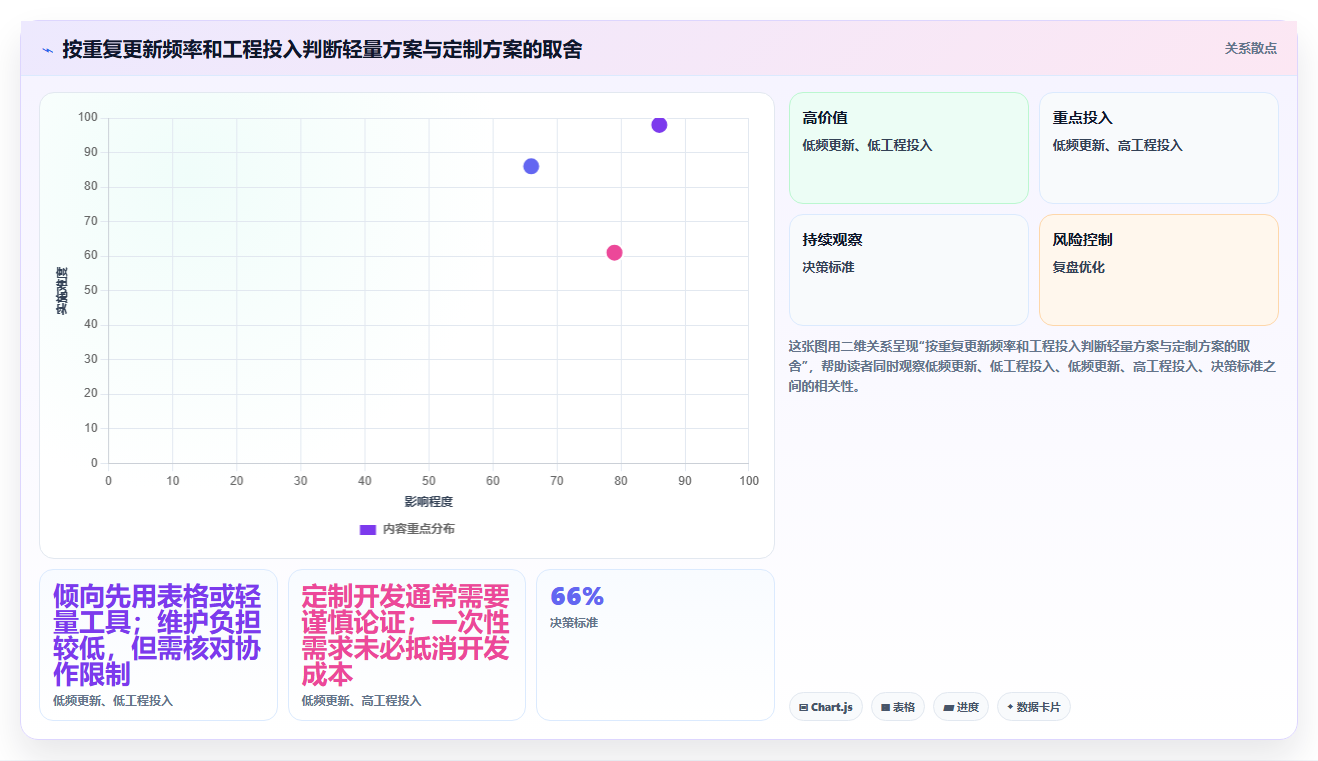This screenshot has height=761, width=1318.
Task: Click the lightning bolt icon beside the title
Action: tap(47, 49)
